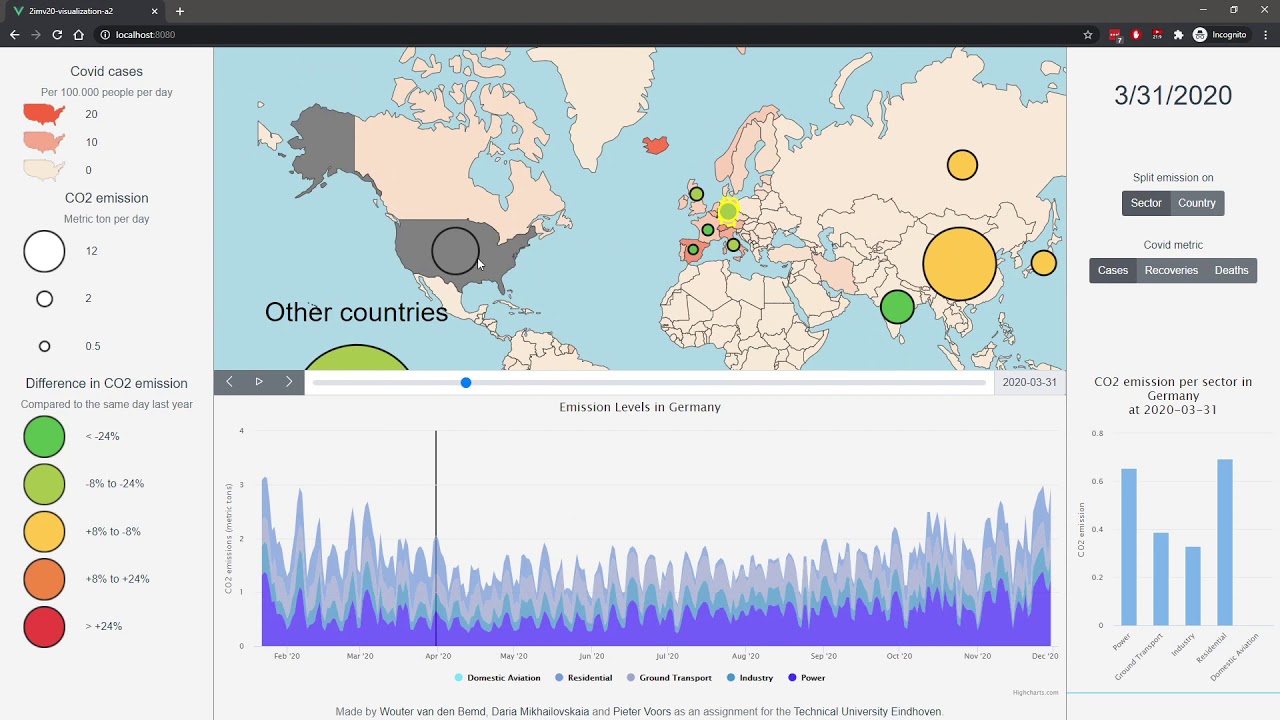
Task: Click the red greater than +24% legend swatch
Action: click(x=44, y=627)
